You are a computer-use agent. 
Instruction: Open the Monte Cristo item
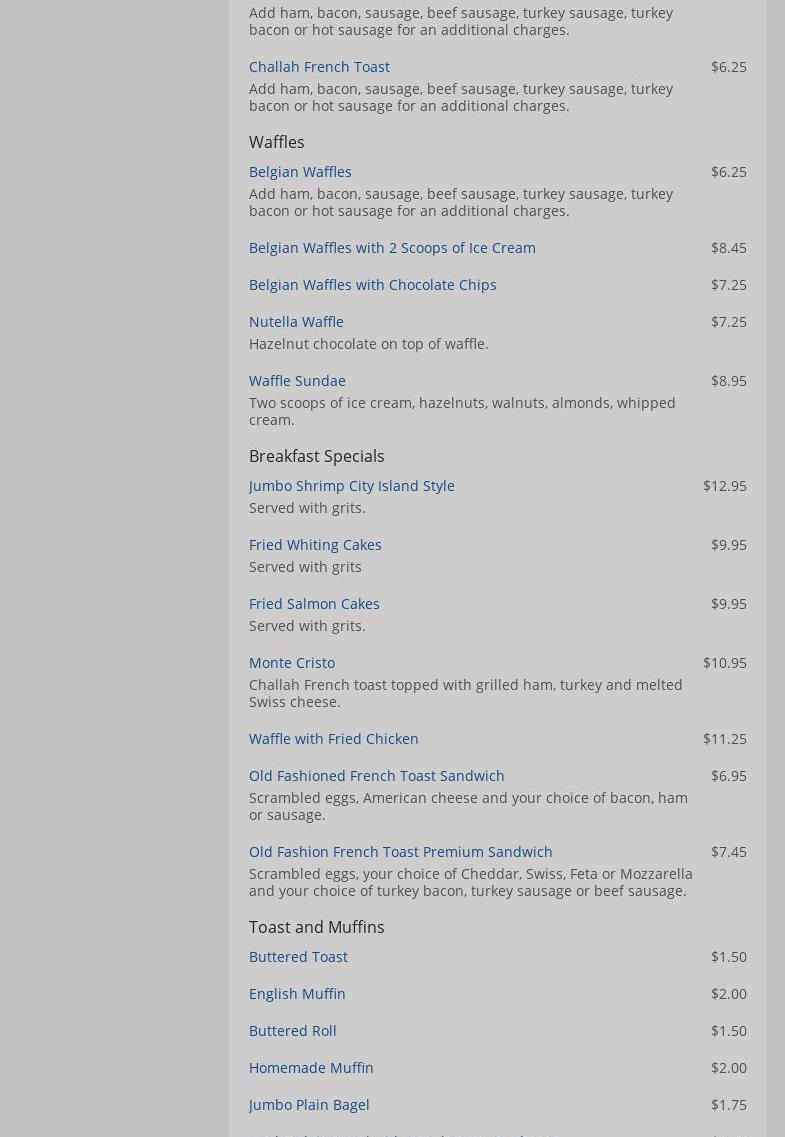click(x=292, y=663)
